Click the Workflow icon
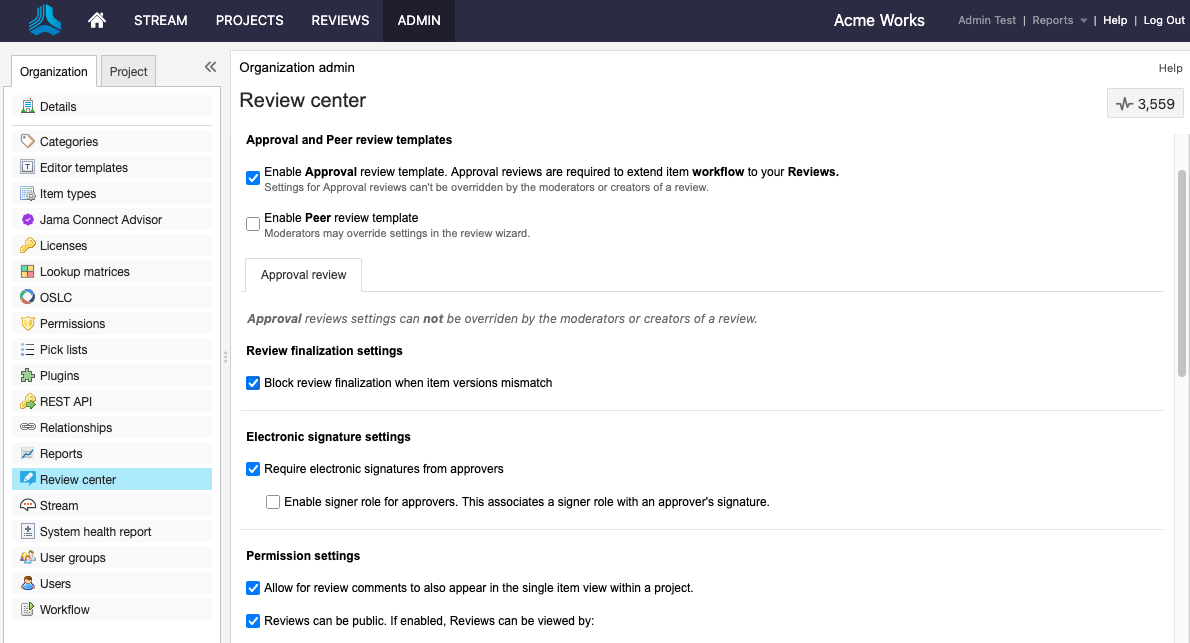This screenshot has height=643, width=1190. [27, 609]
